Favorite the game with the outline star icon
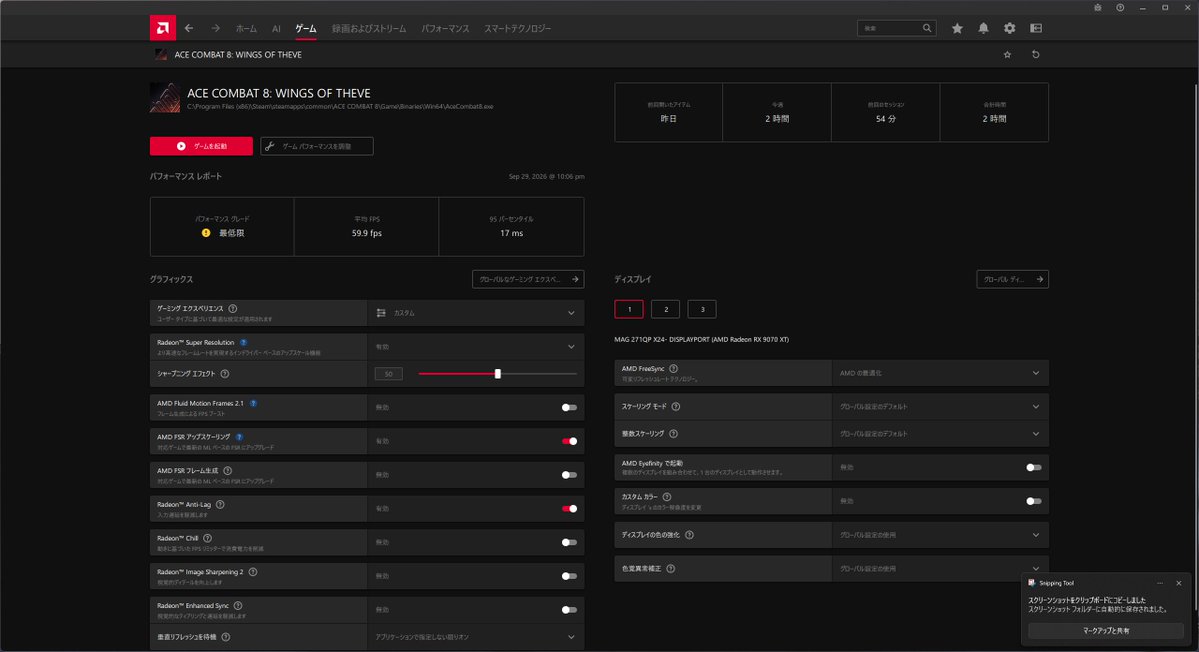 tap(1008, 55)
